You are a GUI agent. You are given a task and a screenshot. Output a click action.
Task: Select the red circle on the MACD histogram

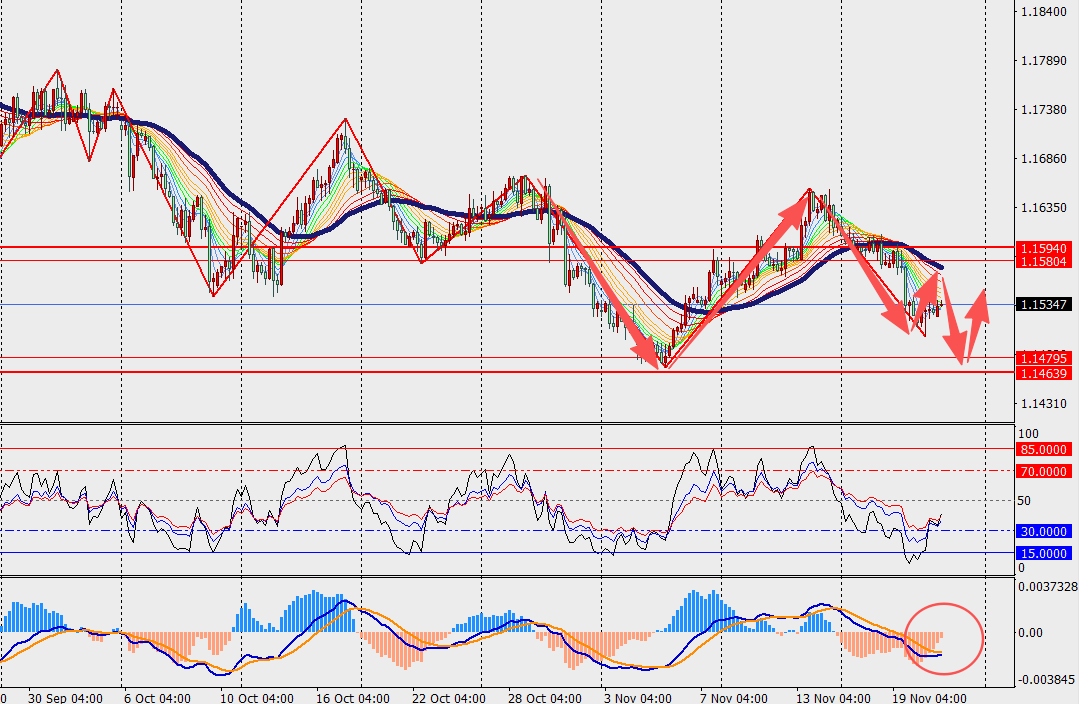pyautogui.click(x=943, y=638)
